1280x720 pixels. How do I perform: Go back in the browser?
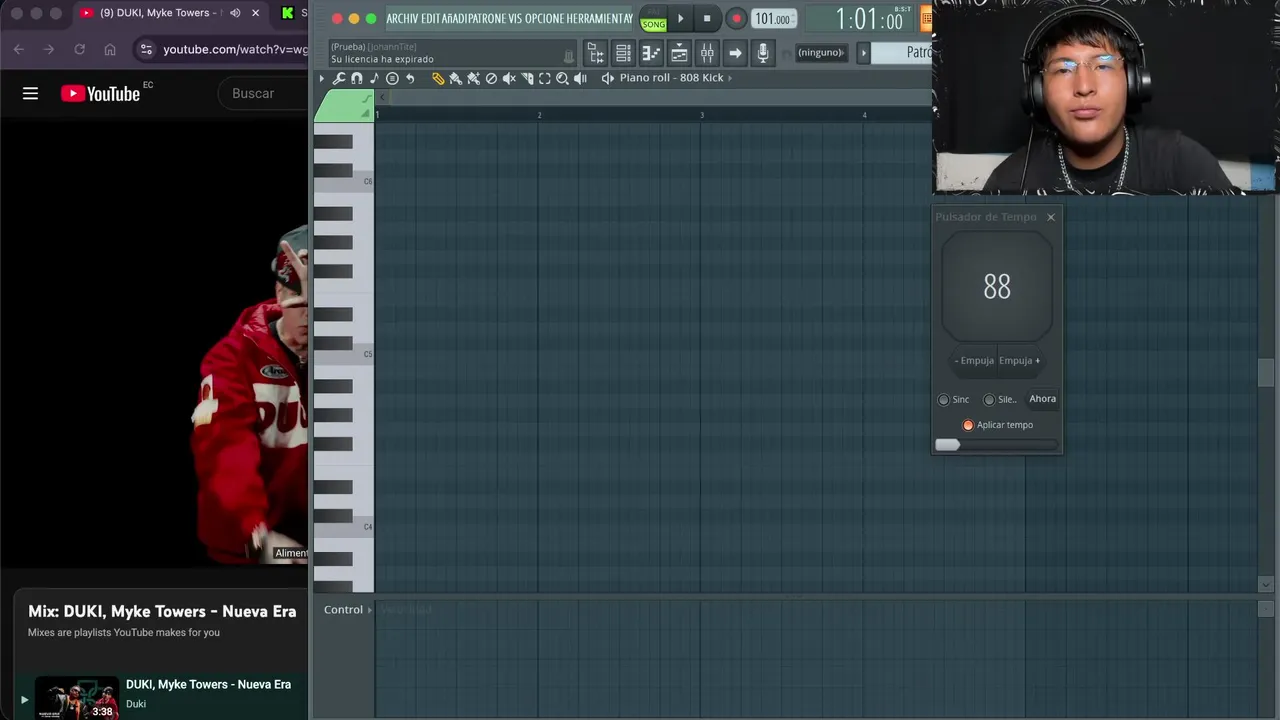(x=18, y=49)
